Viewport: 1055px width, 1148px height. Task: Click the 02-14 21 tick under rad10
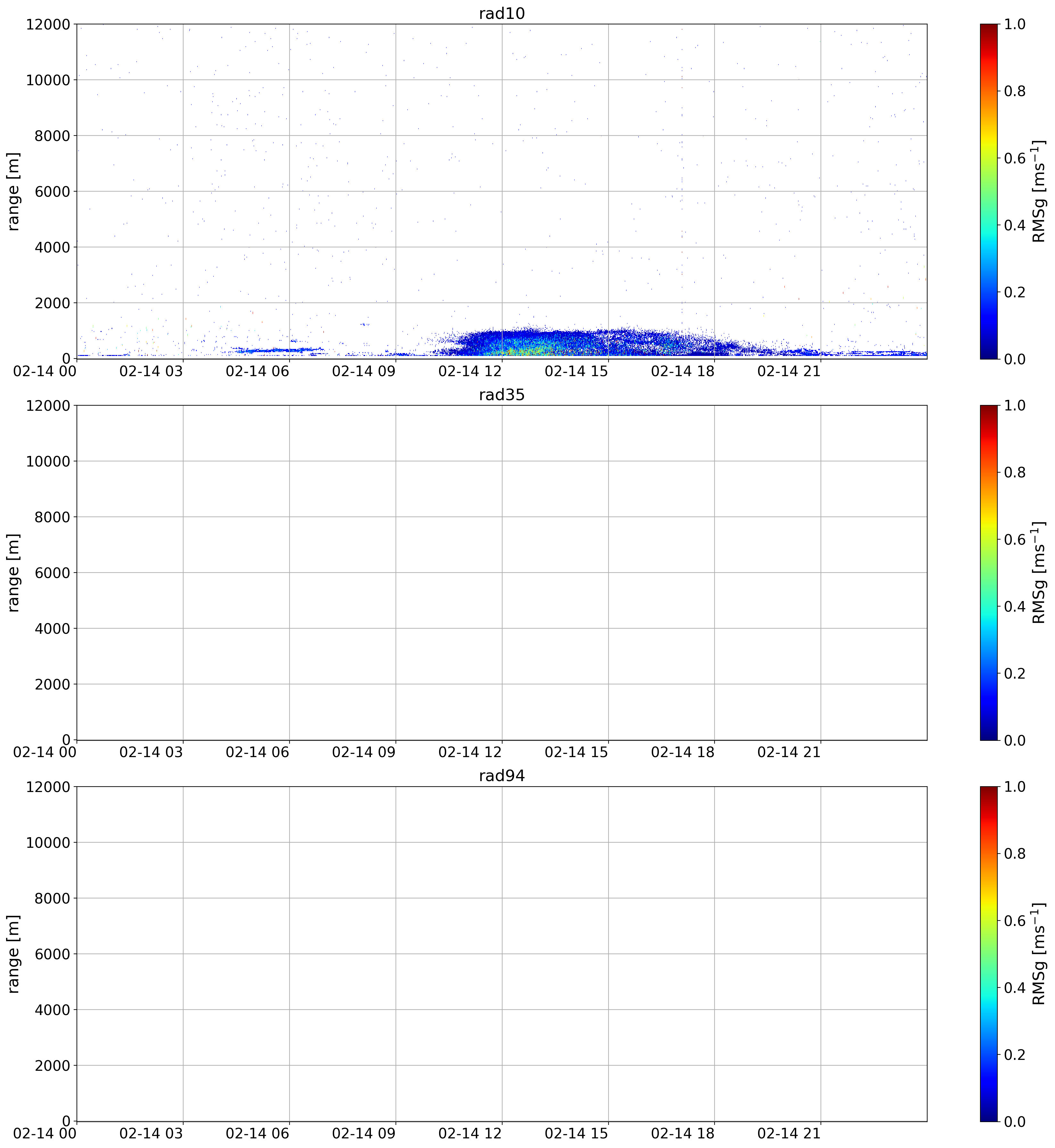tap(789, 371)
